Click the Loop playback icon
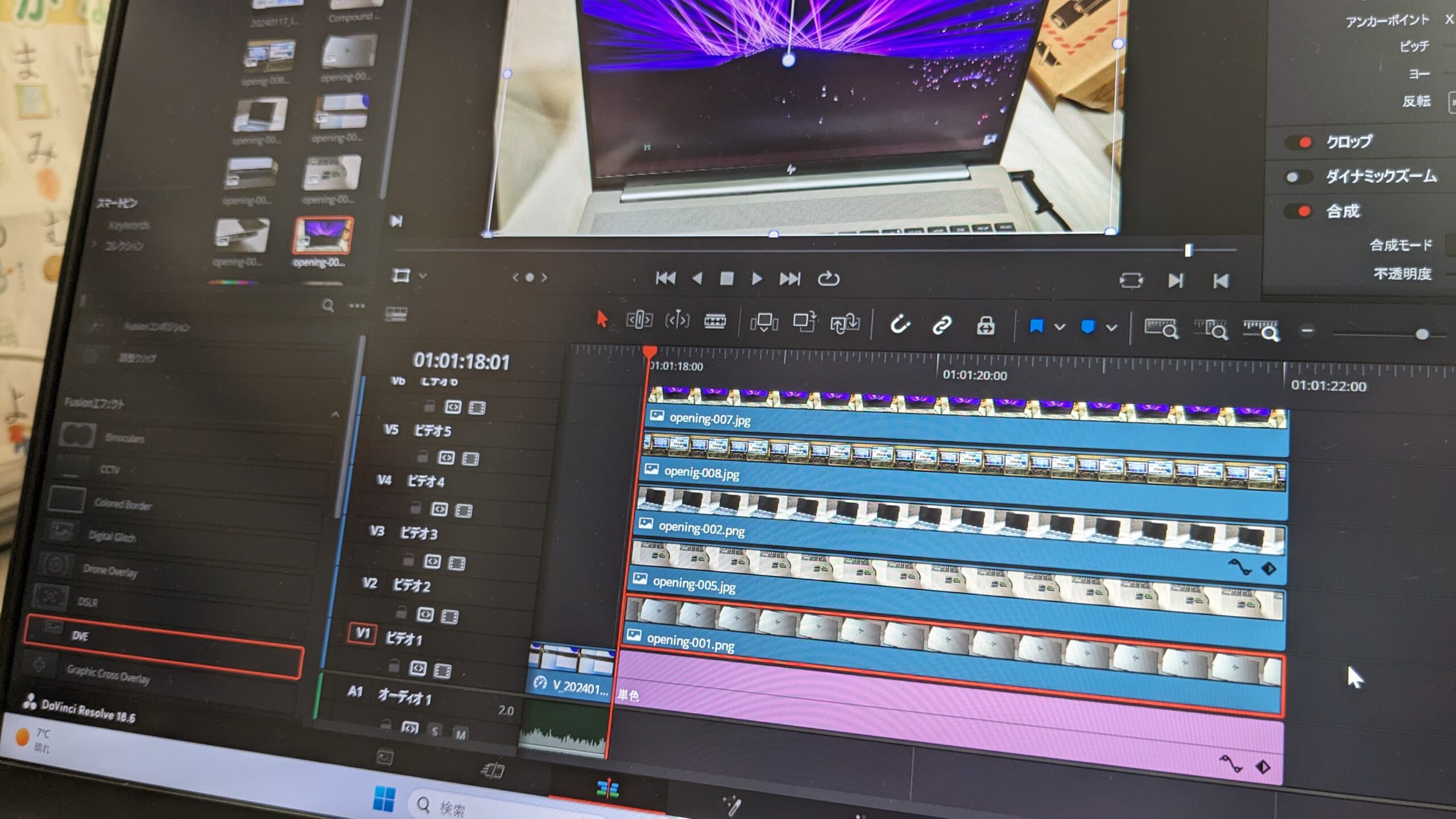1456x819 pixels. pyautogui.click(x=828, y=279)
